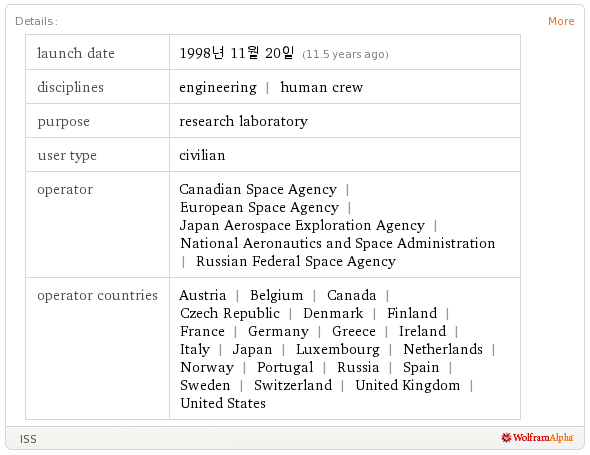The height and width of the screenshot is (455, 590).
Task: Click Japan Aerospace Exploration Agency entry
Action: point(302,226)
